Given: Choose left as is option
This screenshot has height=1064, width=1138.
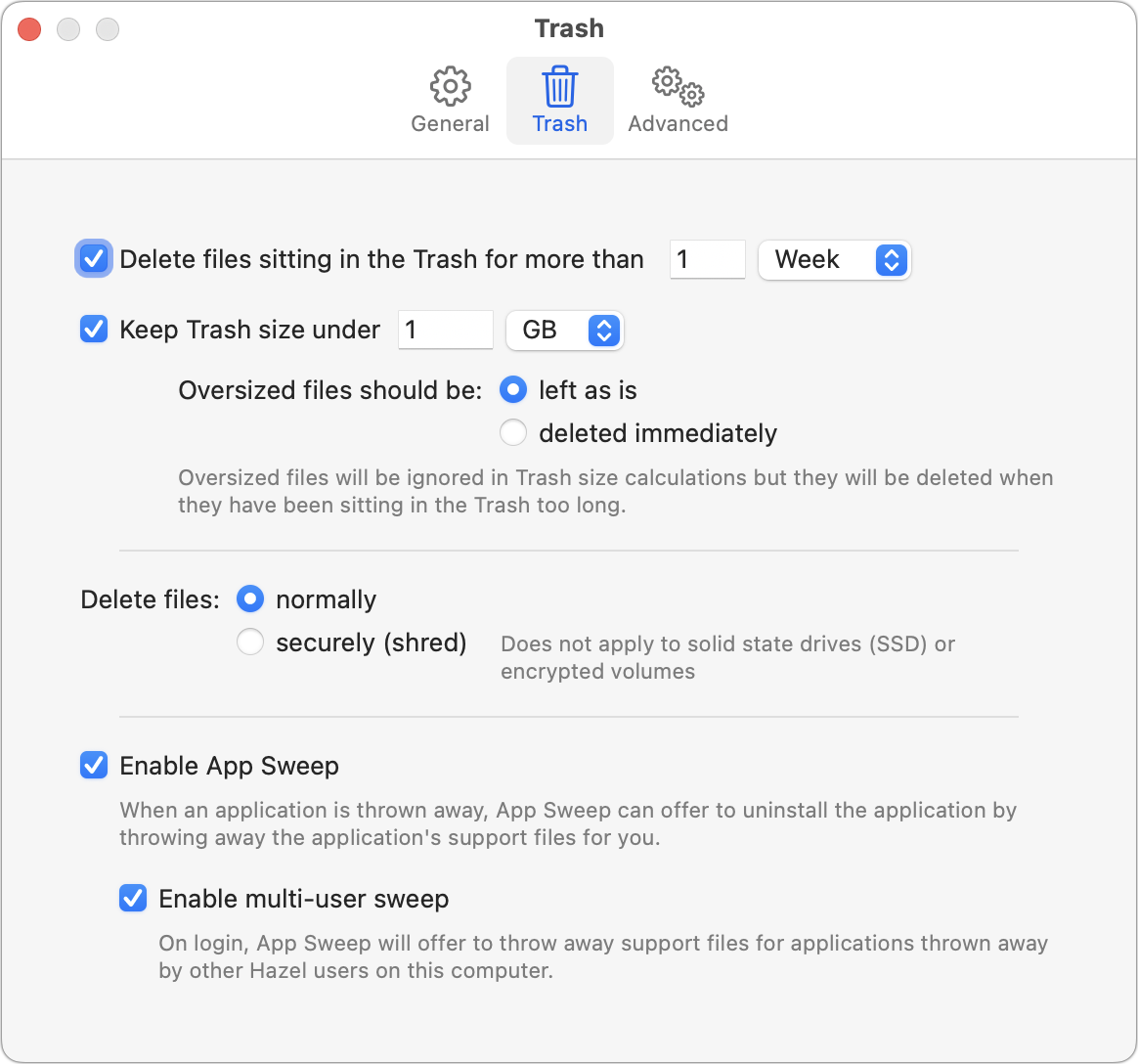Looking at the screenshot, I should [x=512, y=389].
